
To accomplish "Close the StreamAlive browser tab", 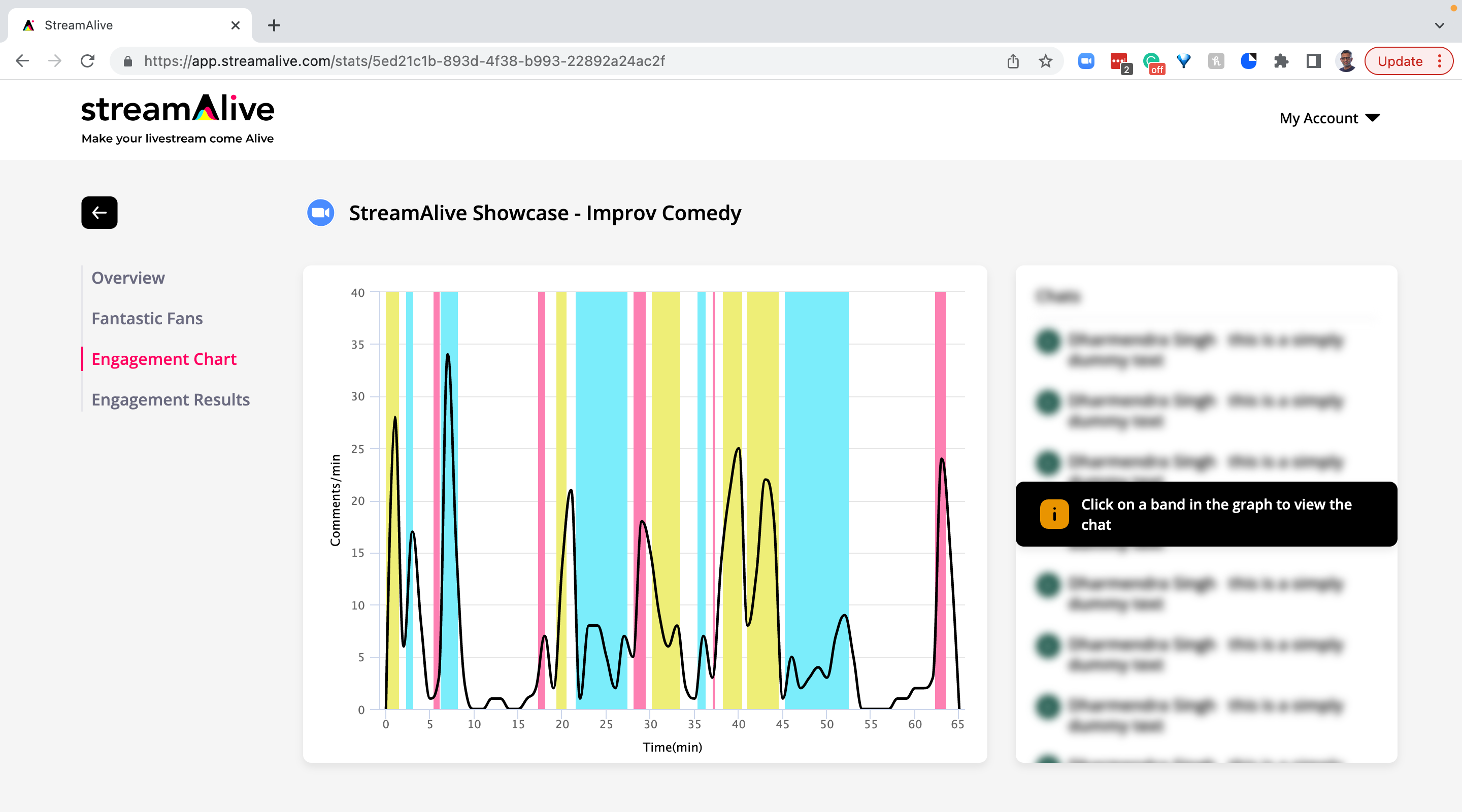I will click(236, 25).
